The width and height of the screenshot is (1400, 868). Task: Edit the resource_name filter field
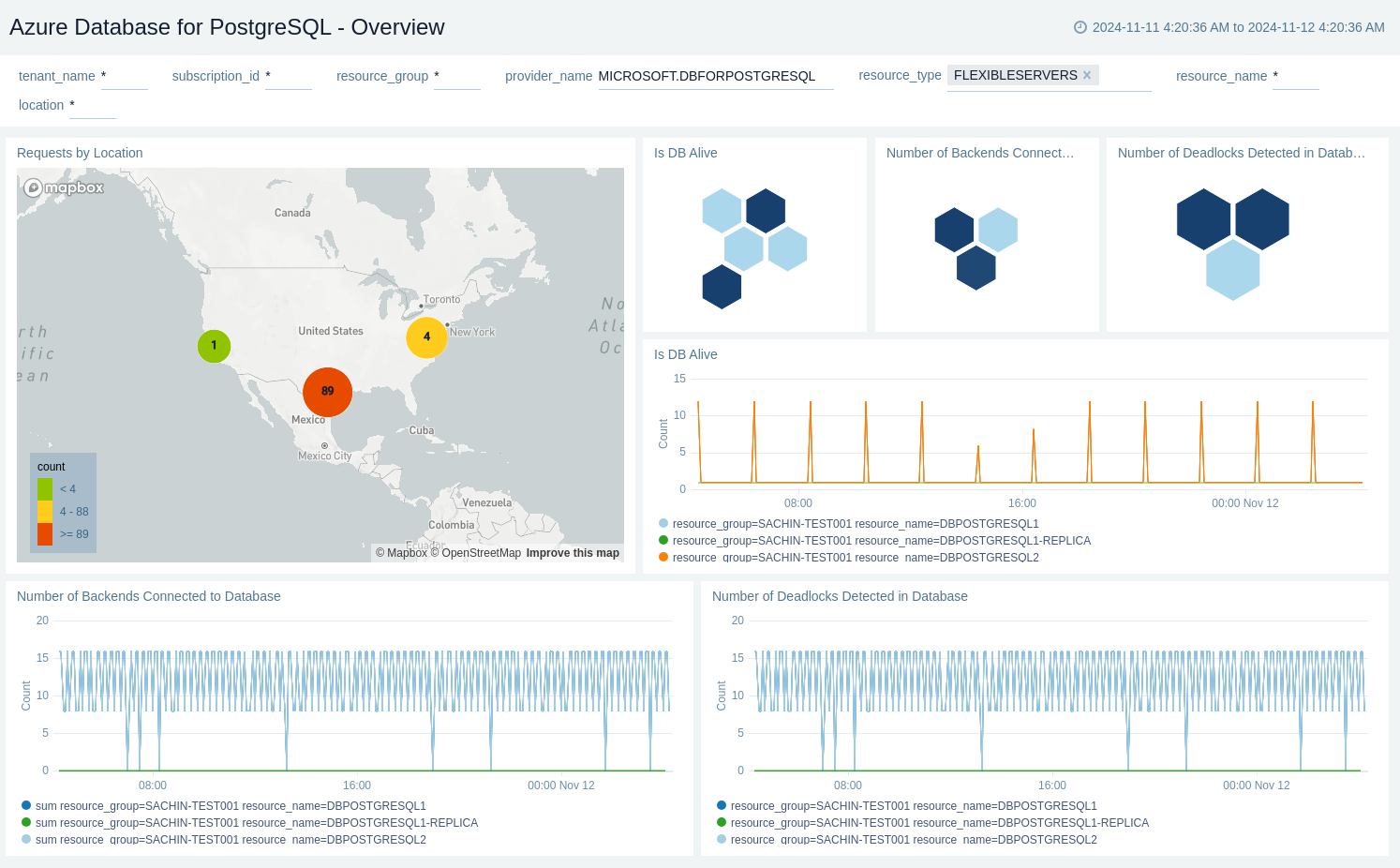1296,76
